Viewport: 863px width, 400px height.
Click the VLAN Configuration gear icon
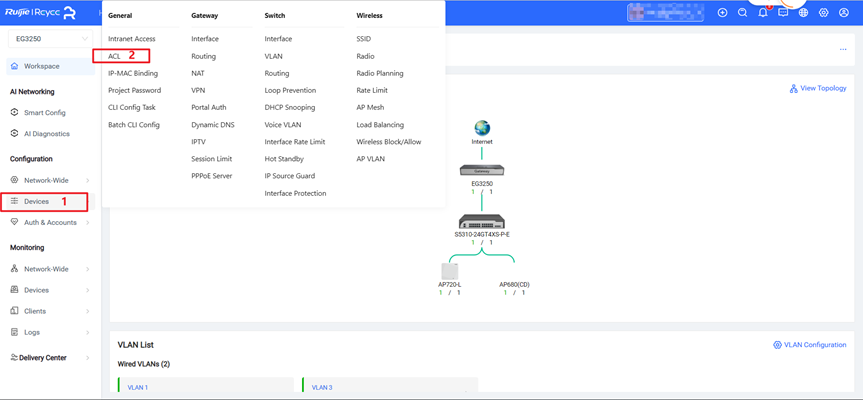pos(777,345)
